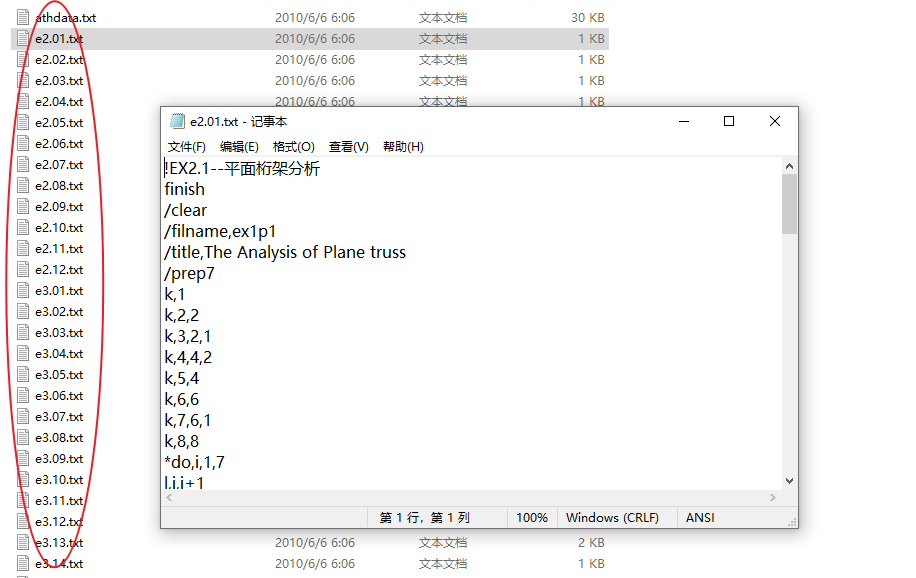The width and height of the screenshot is (916, 578).
Task: Click the horizontal scrollbar left arrow in Notepad
Action: (169, 497)
